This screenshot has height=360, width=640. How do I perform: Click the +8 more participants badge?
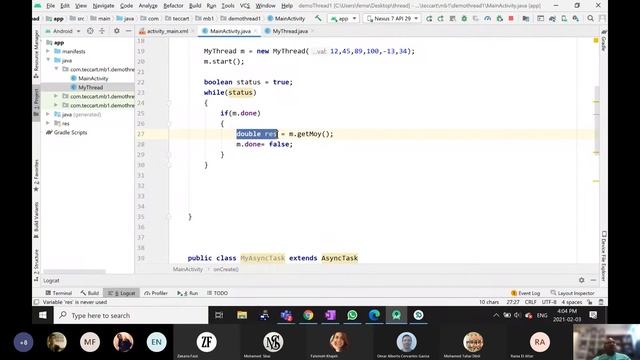point(23,342)
